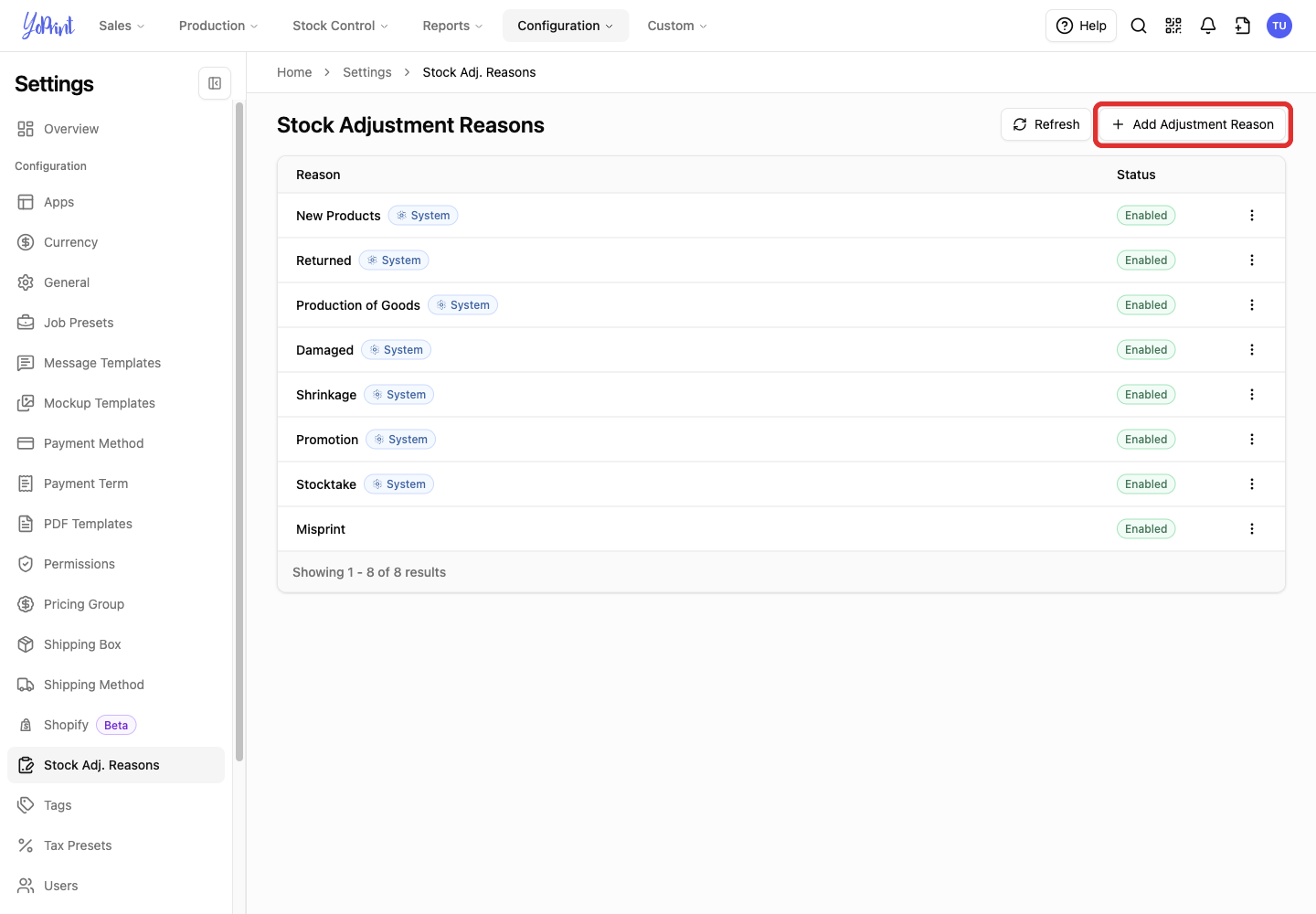Open Tags settings in sidebar

116,805
